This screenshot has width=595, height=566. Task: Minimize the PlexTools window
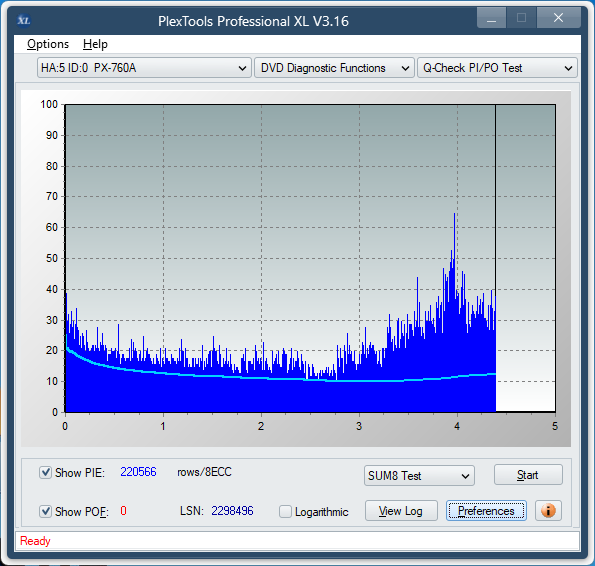491,18
